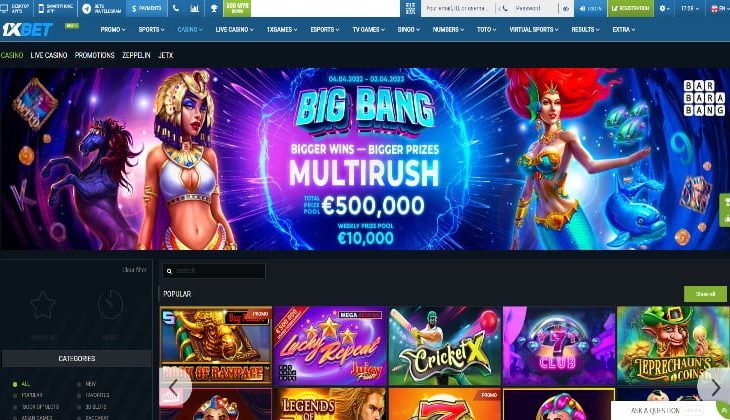The width and height of the screenshot is (730, 420).
Task: Click the phone callback icon in top bar
Action: 176,8
